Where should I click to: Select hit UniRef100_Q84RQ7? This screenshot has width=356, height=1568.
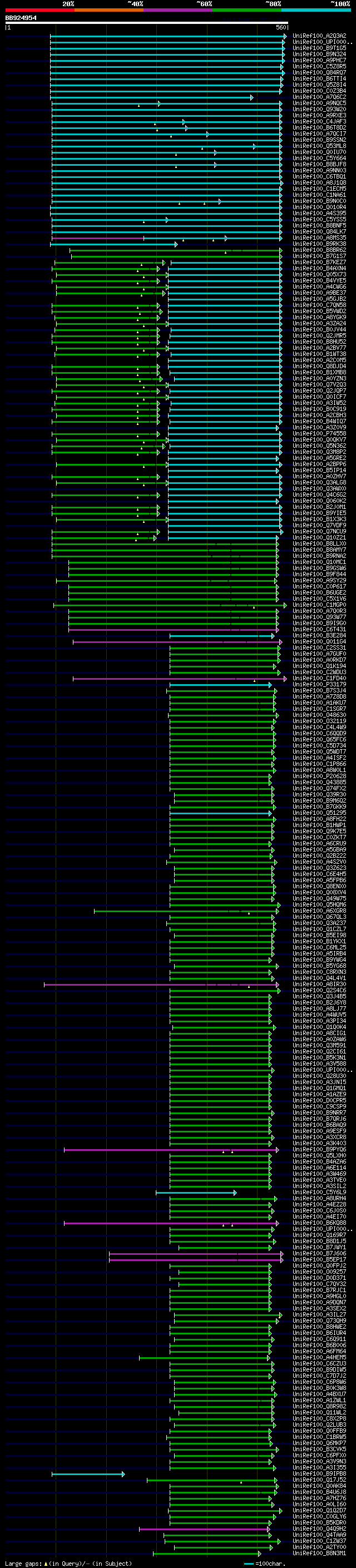pos(319,72)
